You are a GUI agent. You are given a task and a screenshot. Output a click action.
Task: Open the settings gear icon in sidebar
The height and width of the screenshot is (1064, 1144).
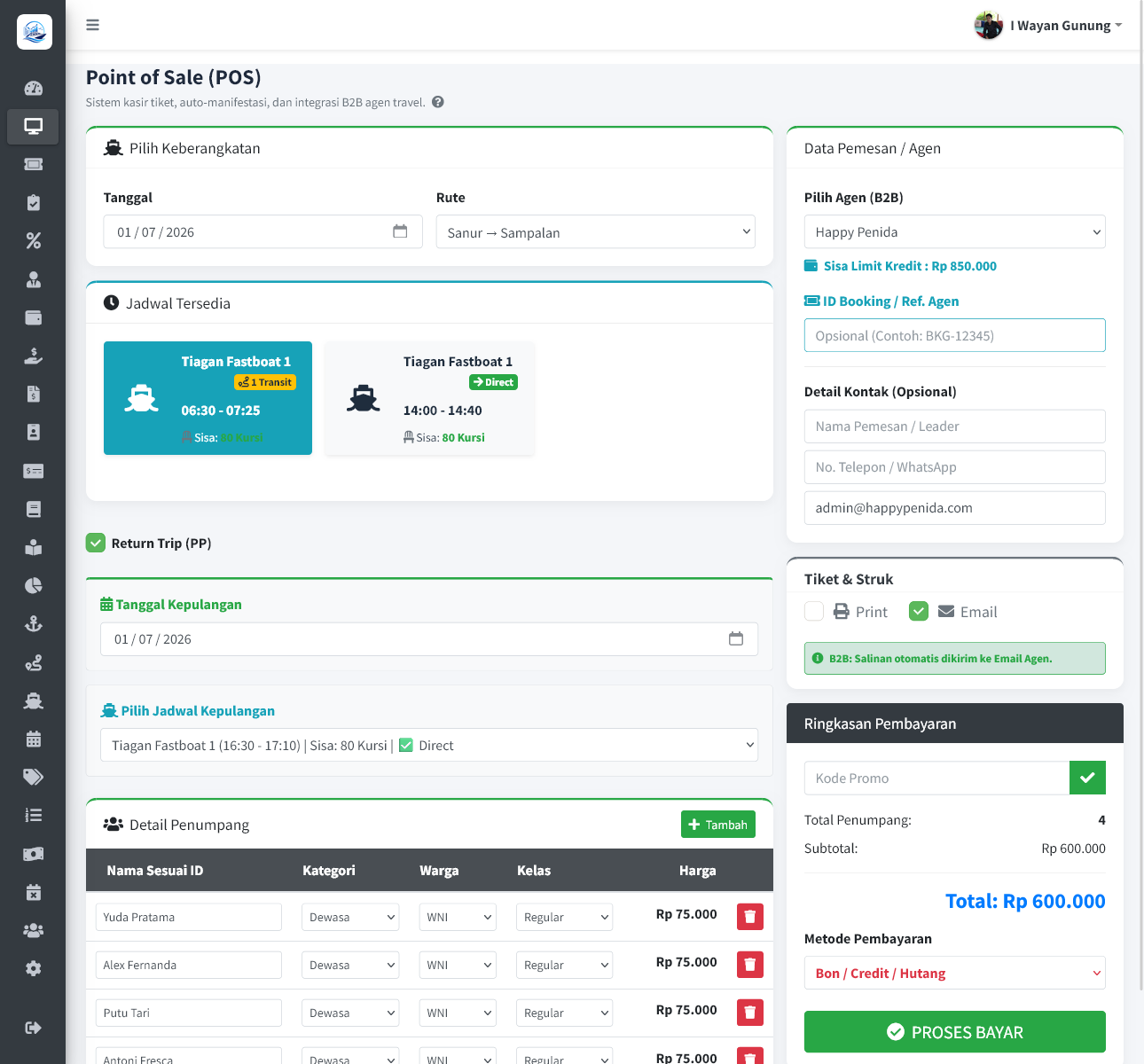click(x=33, y=968)
